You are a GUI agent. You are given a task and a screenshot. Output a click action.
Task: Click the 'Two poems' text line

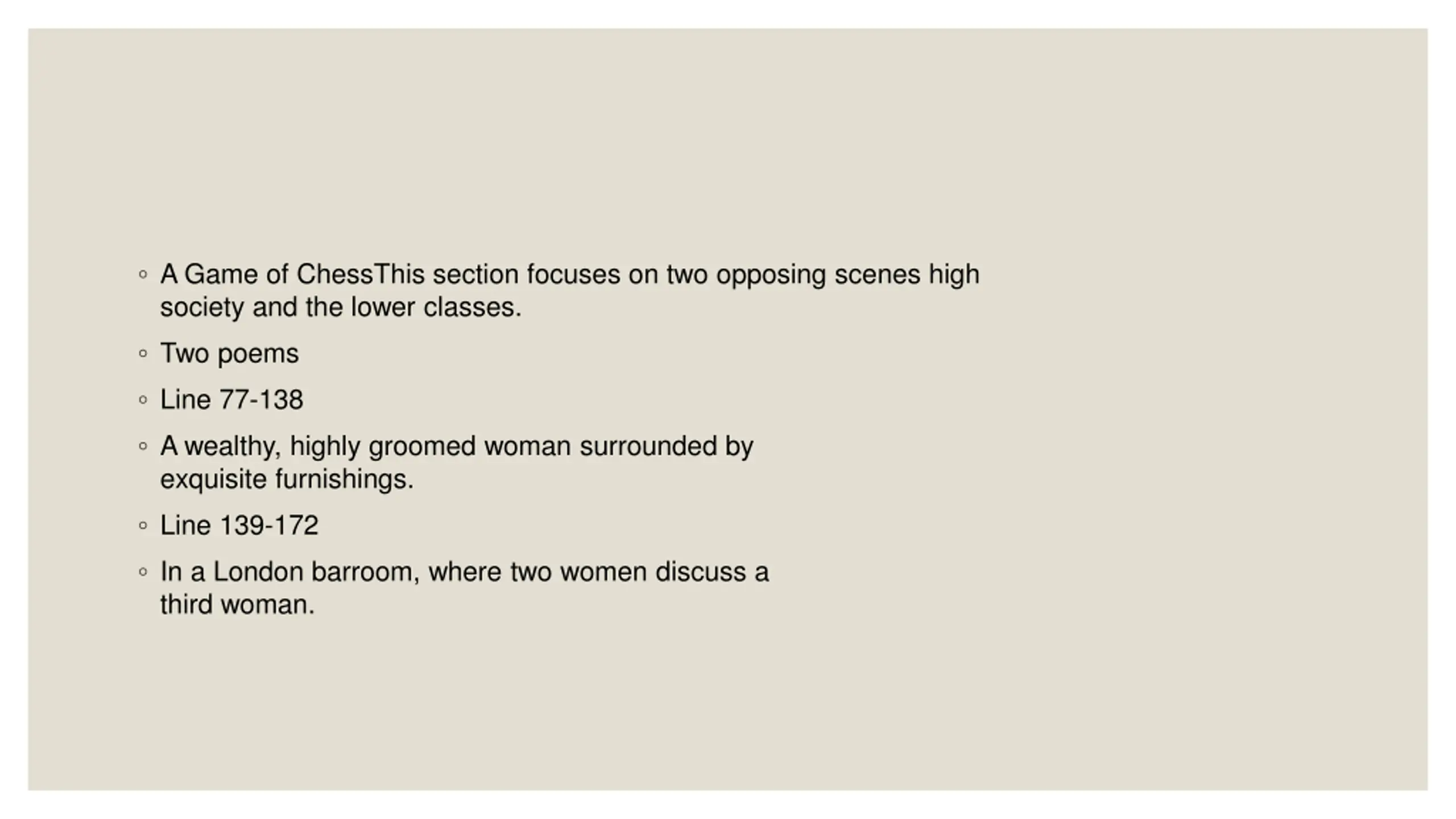[229, 354]
